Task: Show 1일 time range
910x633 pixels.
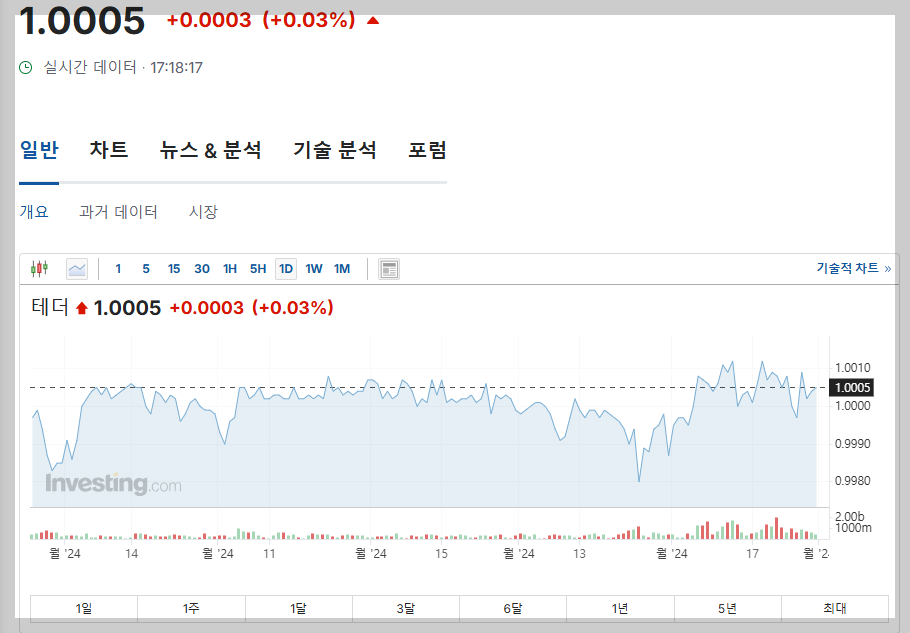Action: 84,608
